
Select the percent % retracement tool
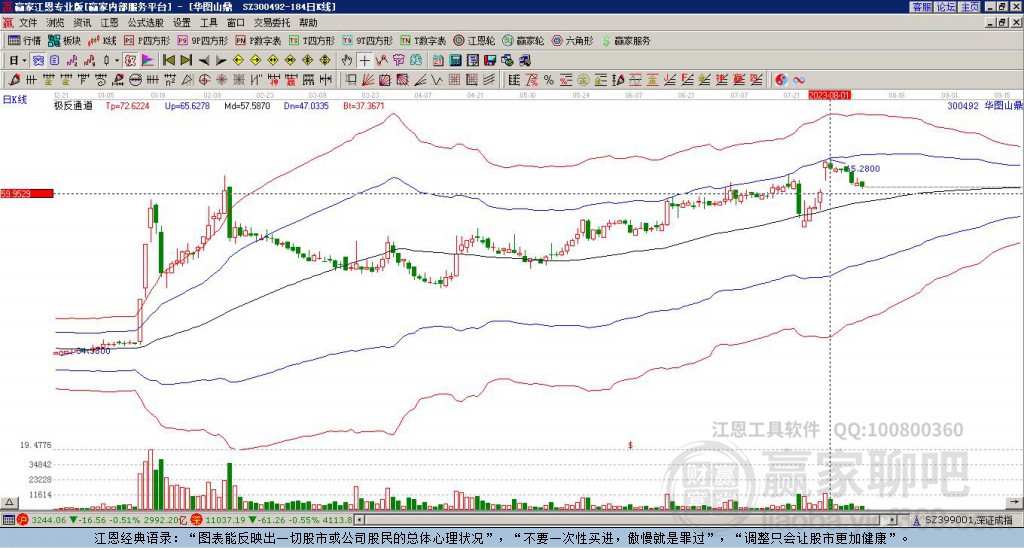(x=549, y=80)
